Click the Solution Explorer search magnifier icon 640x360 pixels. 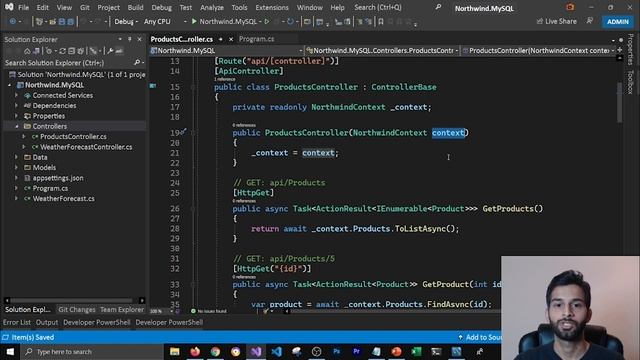[x=137, y=63]
